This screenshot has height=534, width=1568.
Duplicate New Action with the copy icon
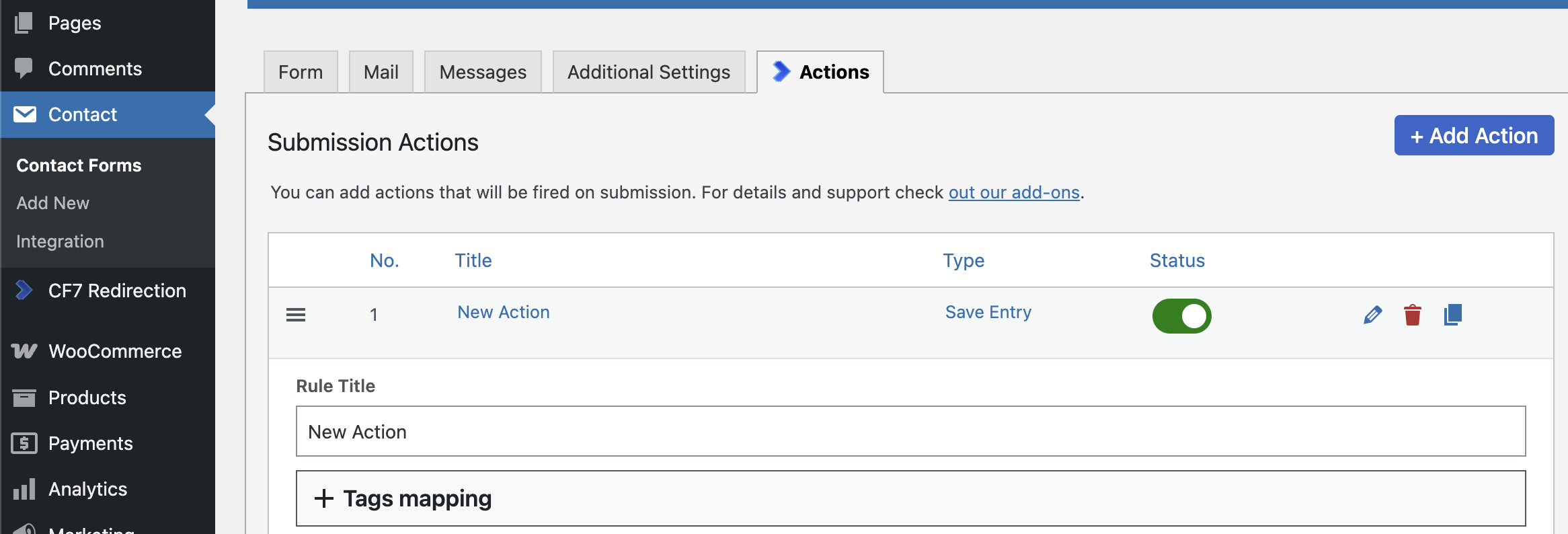[x=1452, y=315]
